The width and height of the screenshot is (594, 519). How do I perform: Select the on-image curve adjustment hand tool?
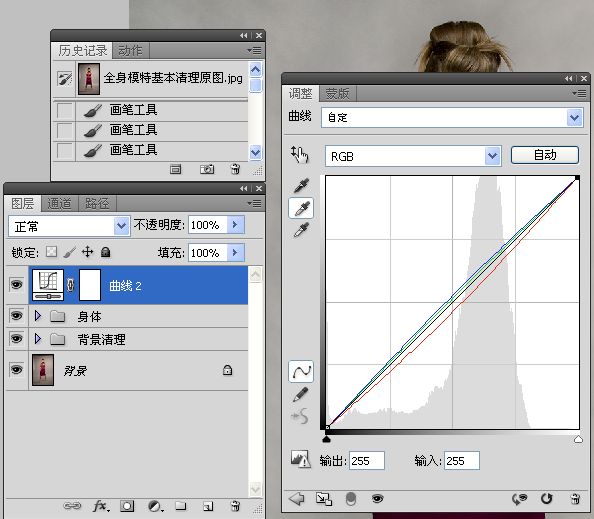[x=300, y=155]
